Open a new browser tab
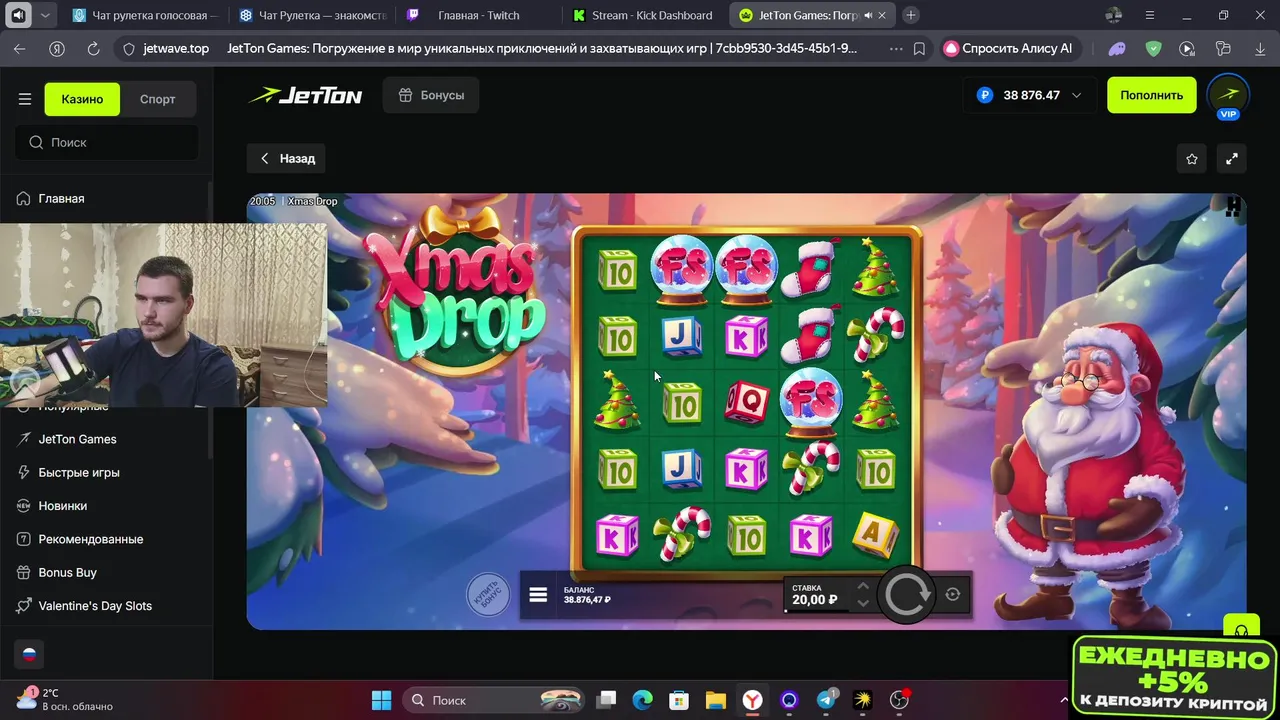Viewport: 1280px width, 720px height. tap(911, 15)
